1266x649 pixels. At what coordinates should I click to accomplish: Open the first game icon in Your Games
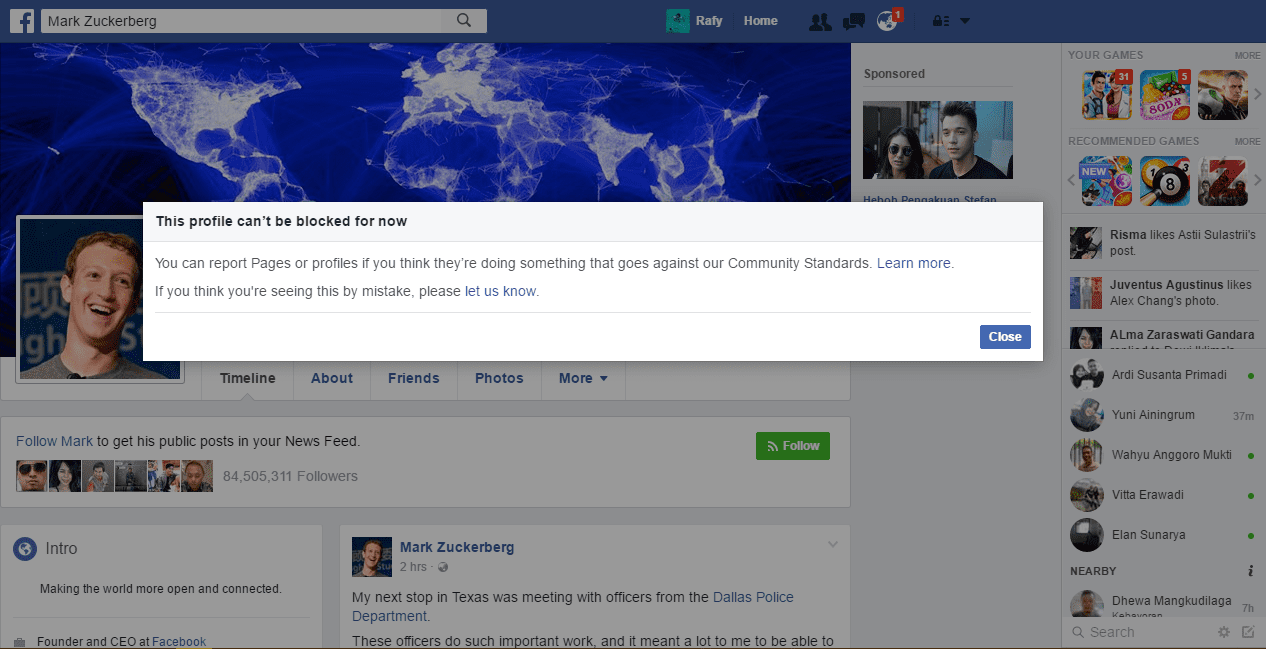1107,95
